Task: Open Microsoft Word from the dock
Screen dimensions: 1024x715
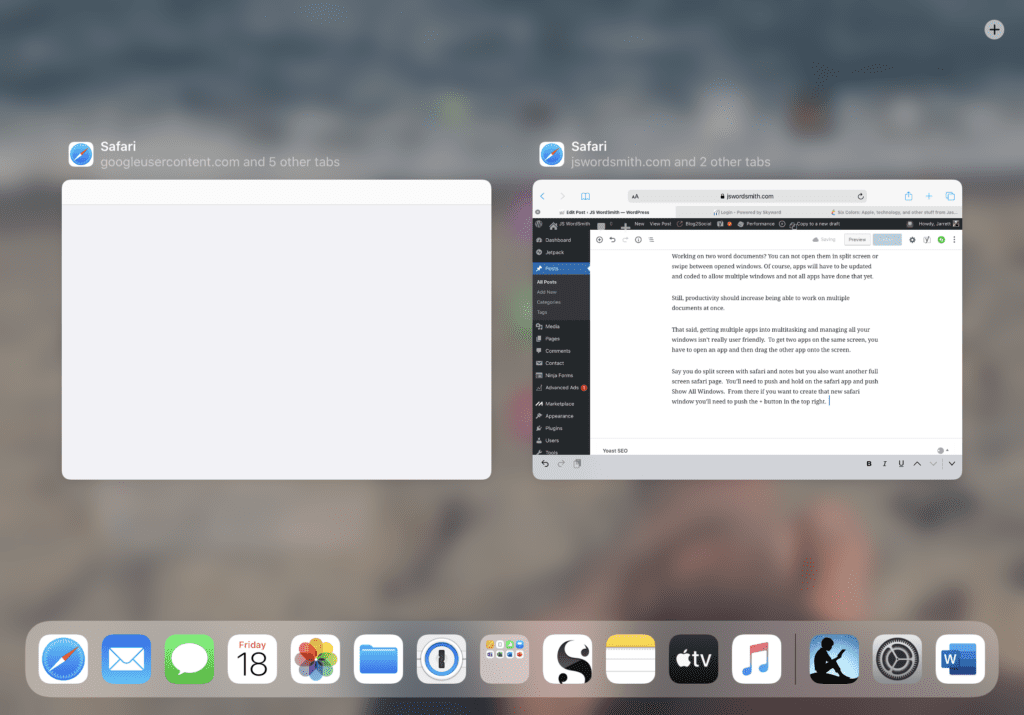Action: click(x=960, y=658)
